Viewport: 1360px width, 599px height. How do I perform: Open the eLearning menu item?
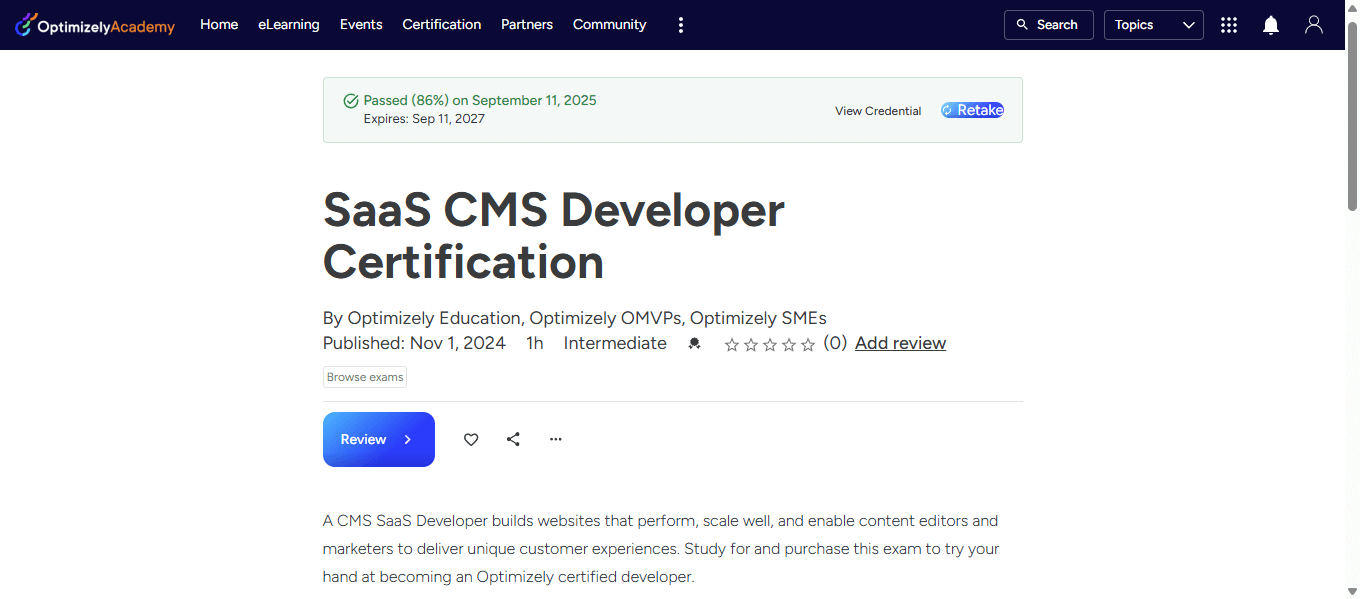tap(289, 25)
